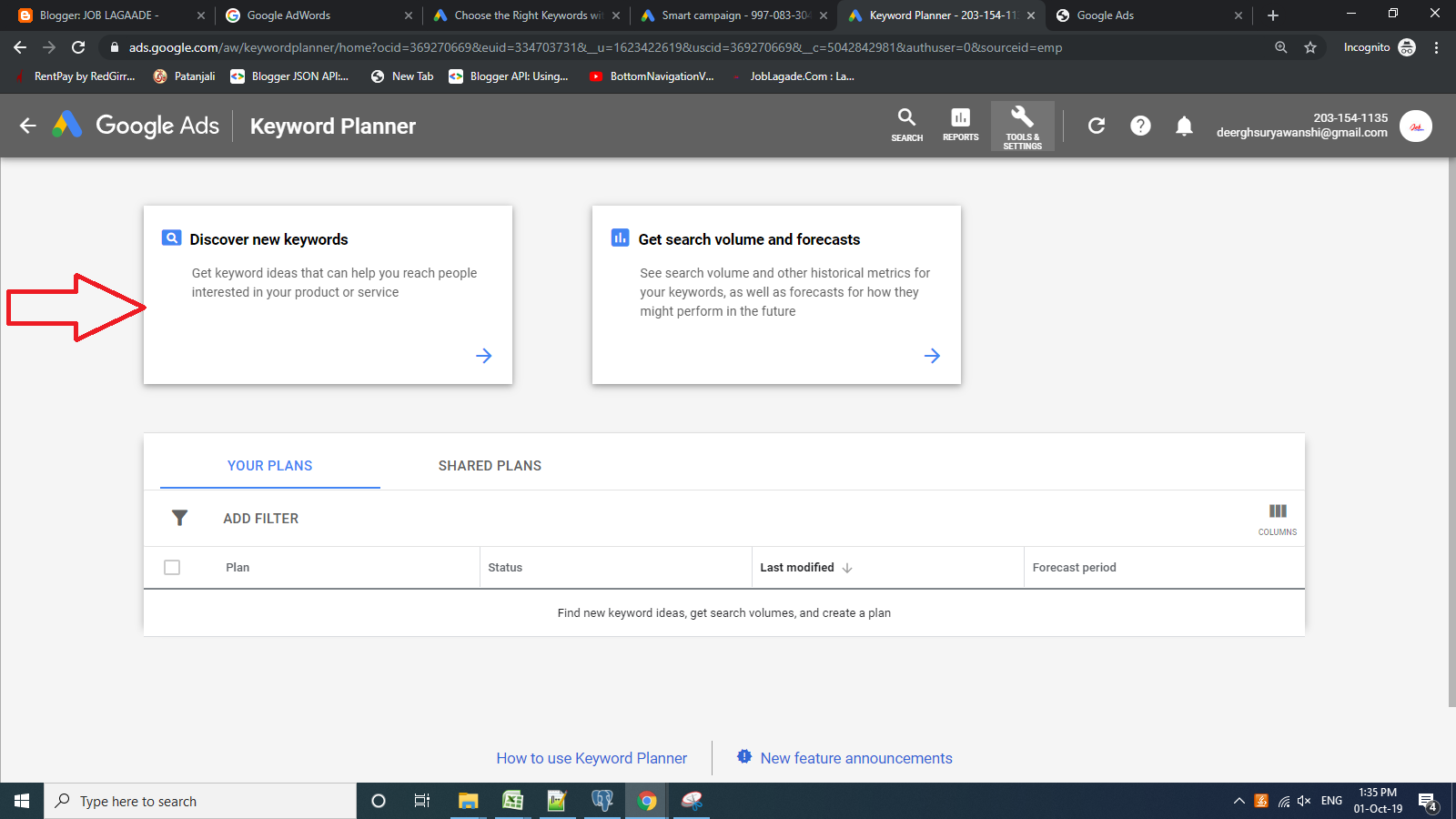This screenshot has width=1456, height=819.
Task: Click the Discover new keywords magnifier icon
Action: click(171, 238)
